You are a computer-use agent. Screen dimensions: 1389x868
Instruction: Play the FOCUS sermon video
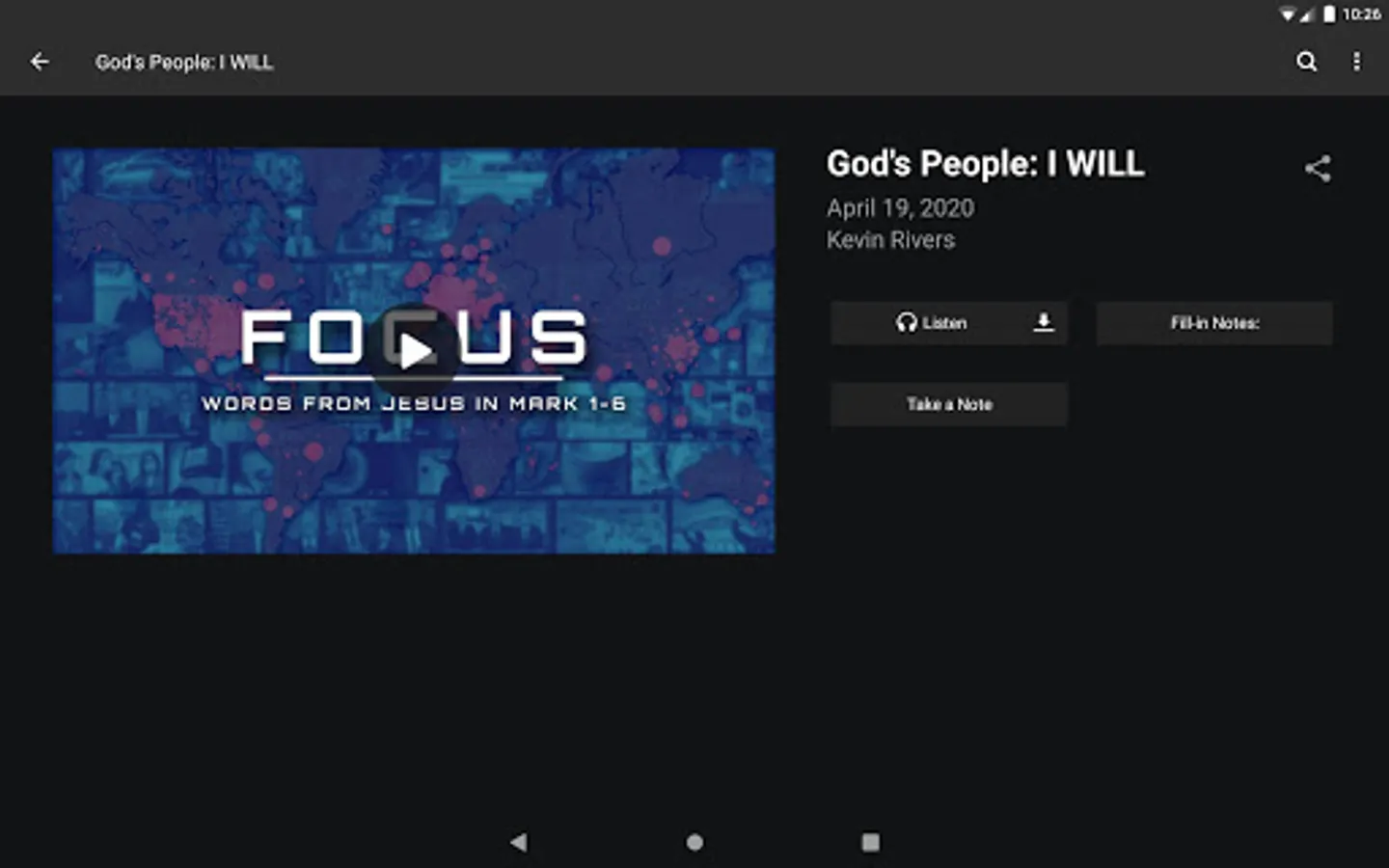415,351
